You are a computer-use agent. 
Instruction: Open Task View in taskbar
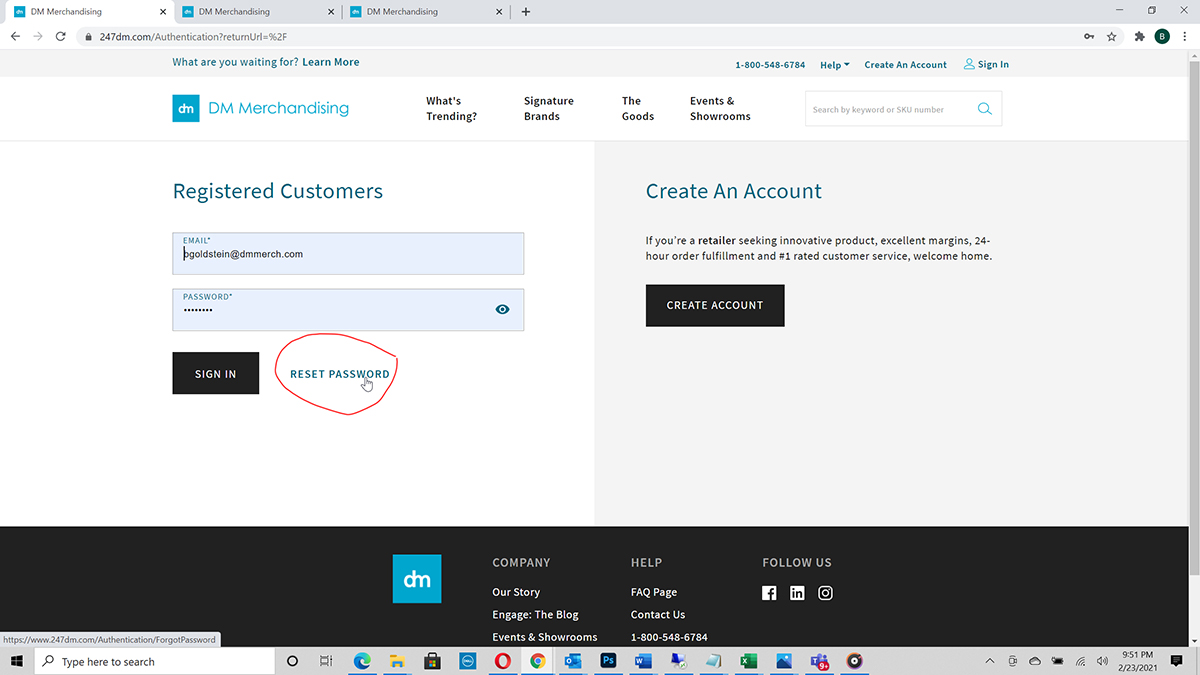(x=326, y=661)
